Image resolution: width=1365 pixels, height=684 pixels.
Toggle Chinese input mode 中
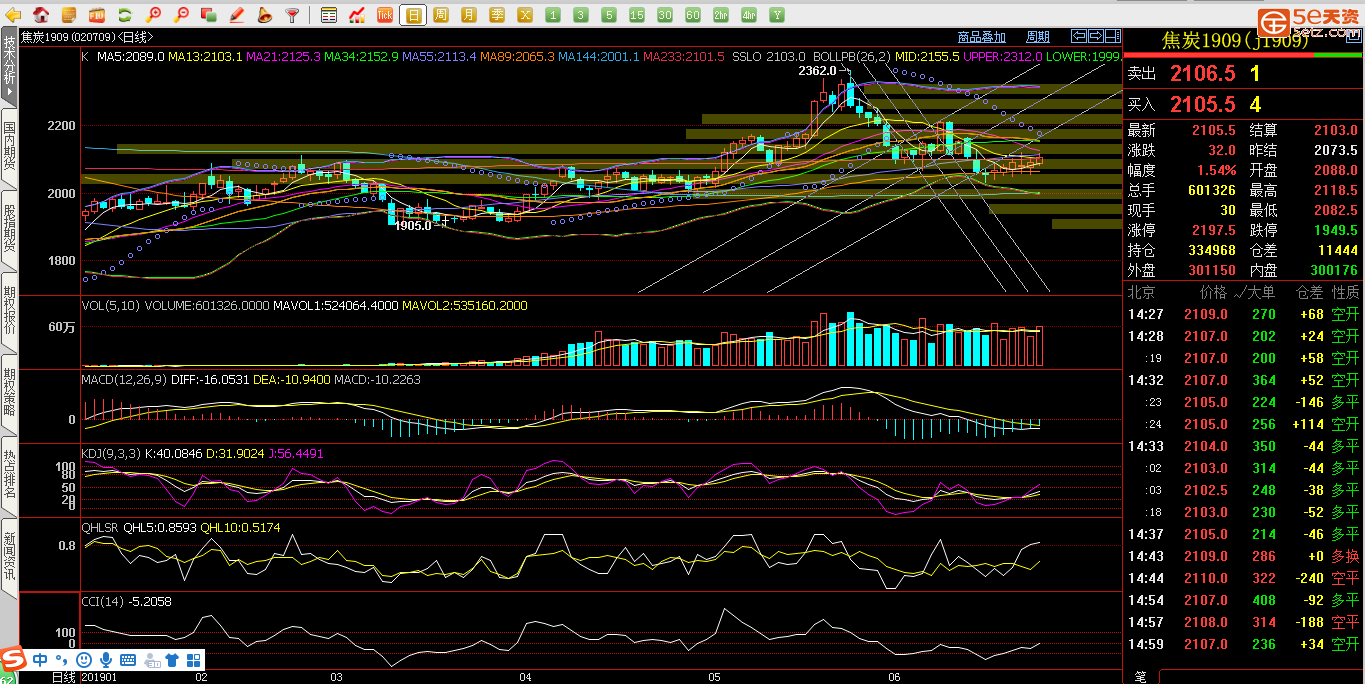40,660
